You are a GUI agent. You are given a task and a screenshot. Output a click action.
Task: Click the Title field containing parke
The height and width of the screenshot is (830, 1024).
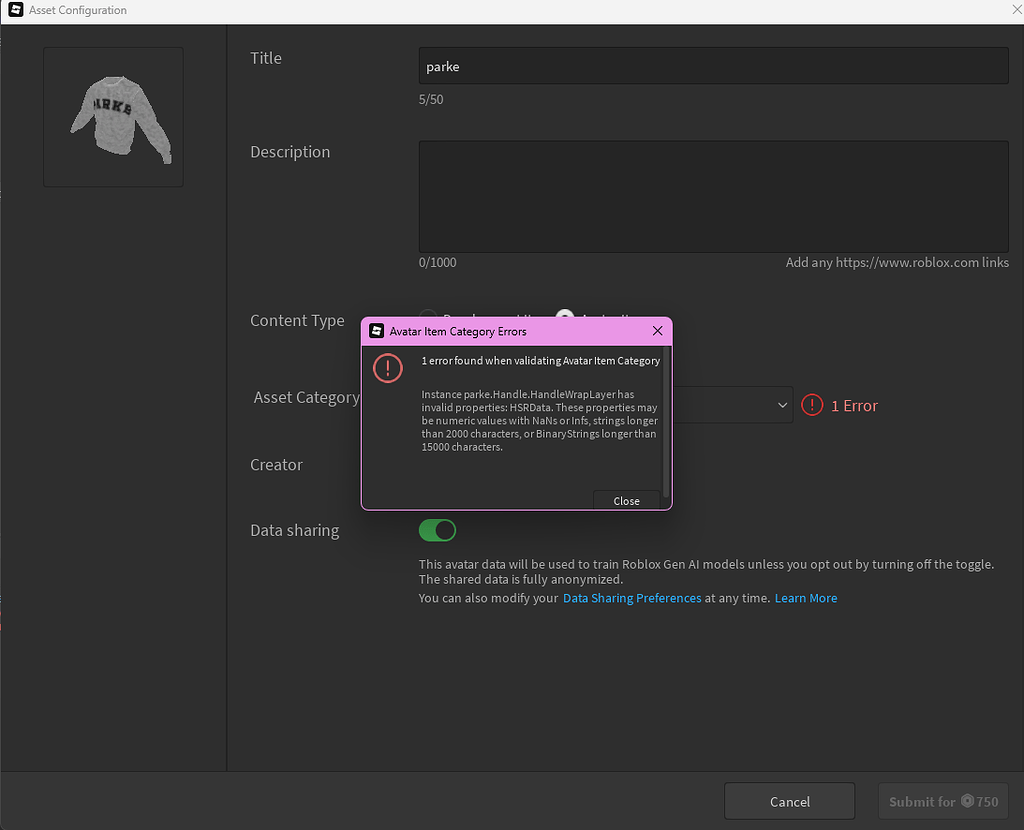coord(713,65)
